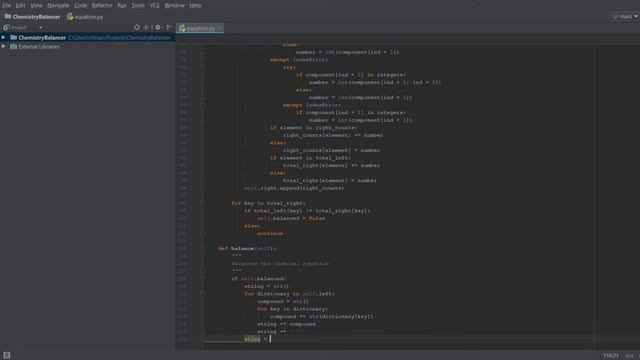
Task: Click the 'self.balanced = False' line
Action: click(x=291, y=218)
